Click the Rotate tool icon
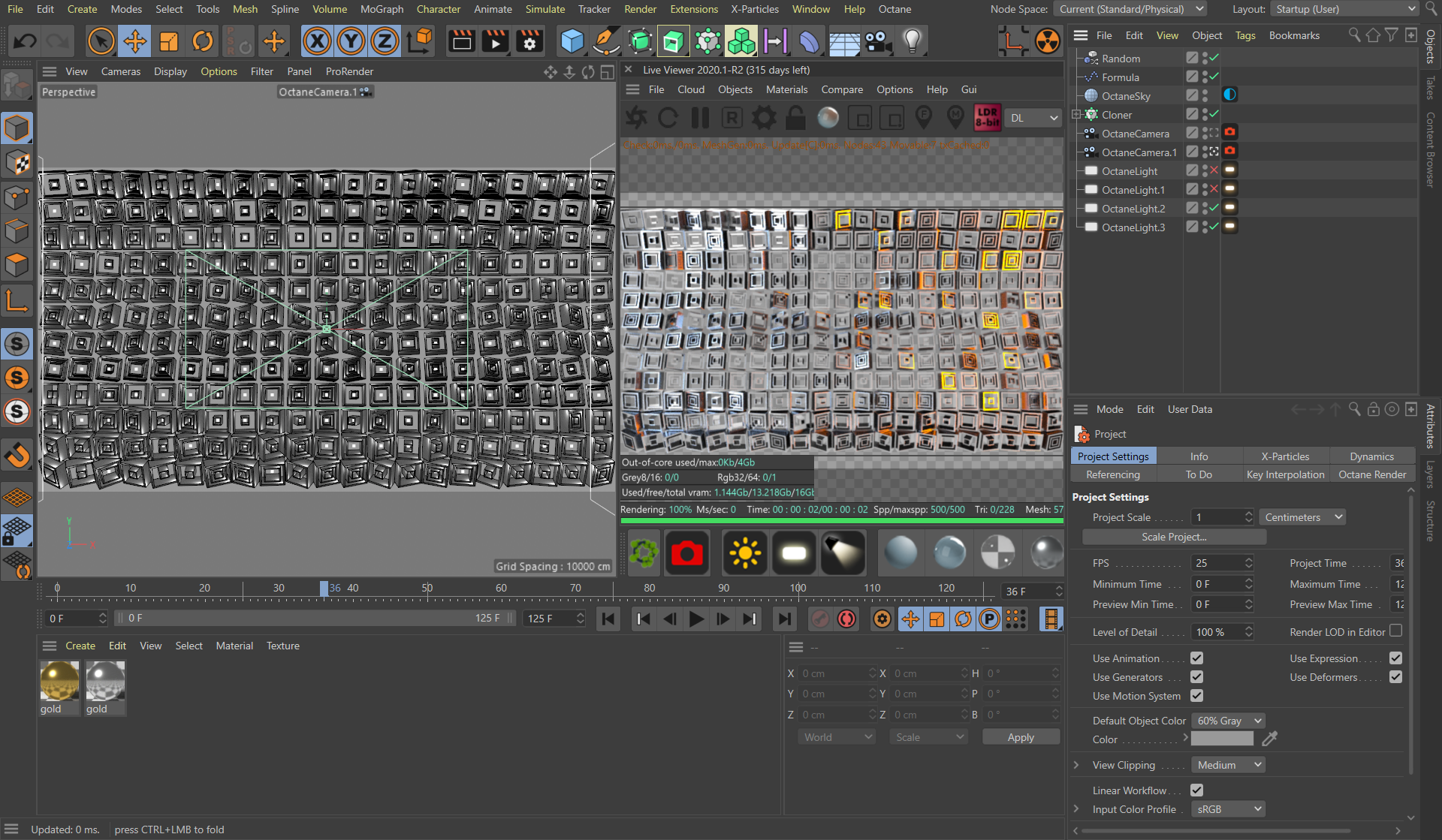1442x840 pixels. click(x=203, y=41)
